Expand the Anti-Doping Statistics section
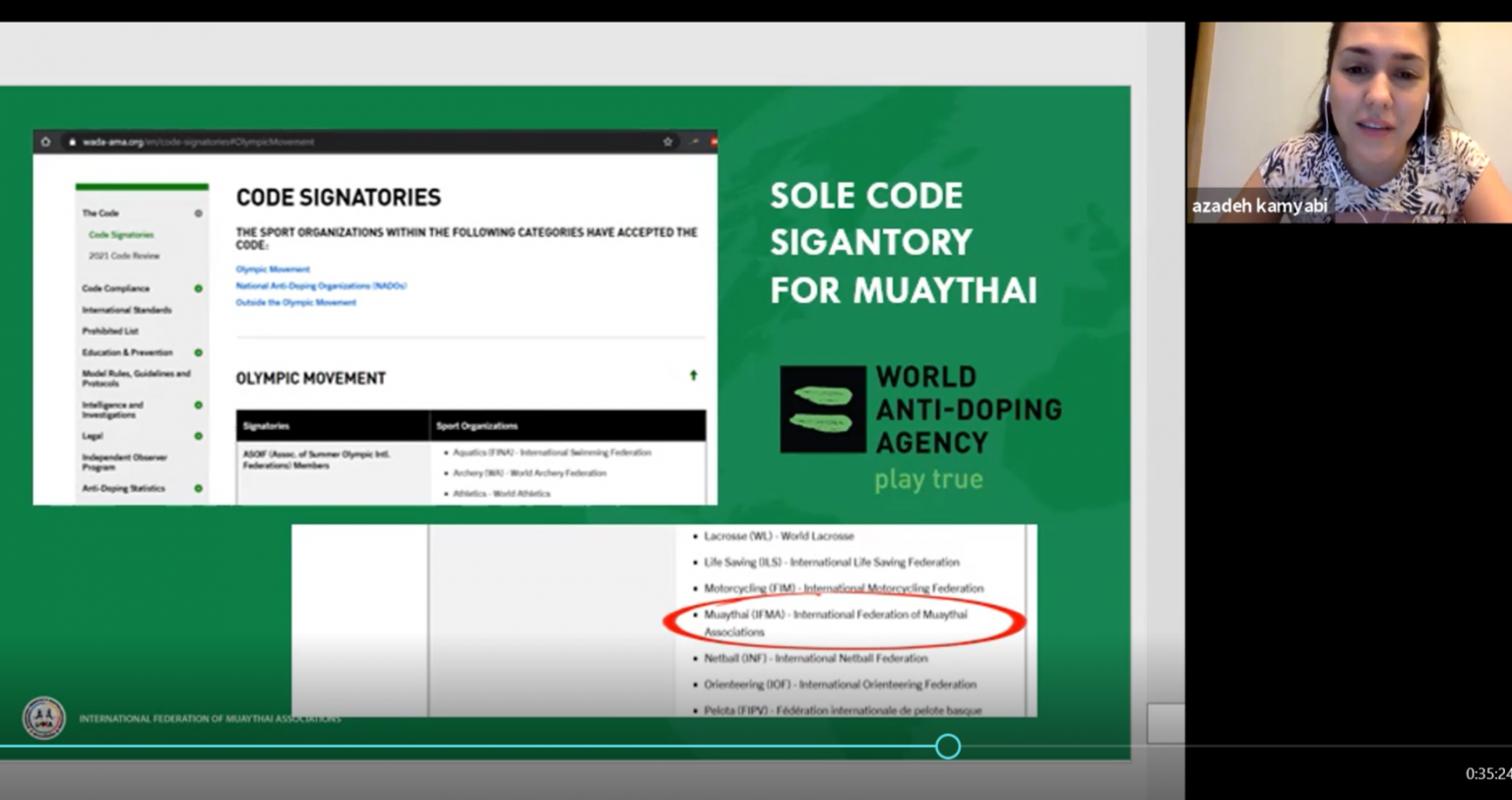This screenshot has height=800, width=1512. (198, 488)
